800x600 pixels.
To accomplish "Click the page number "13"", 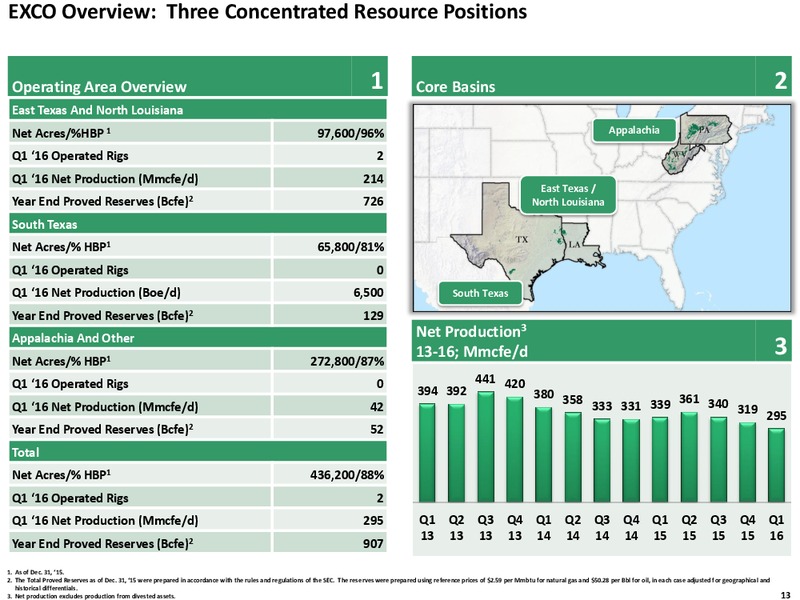I will [x=786, y=595].
